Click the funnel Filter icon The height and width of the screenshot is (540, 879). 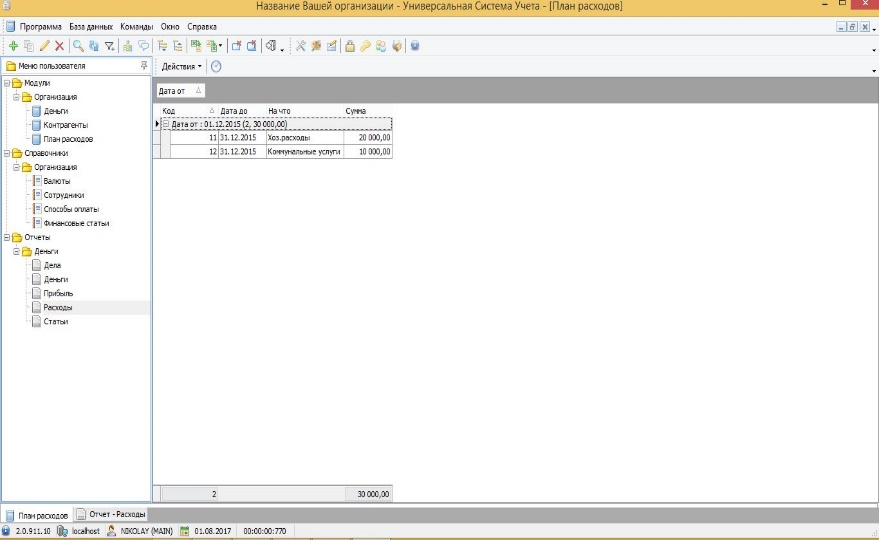110,46
